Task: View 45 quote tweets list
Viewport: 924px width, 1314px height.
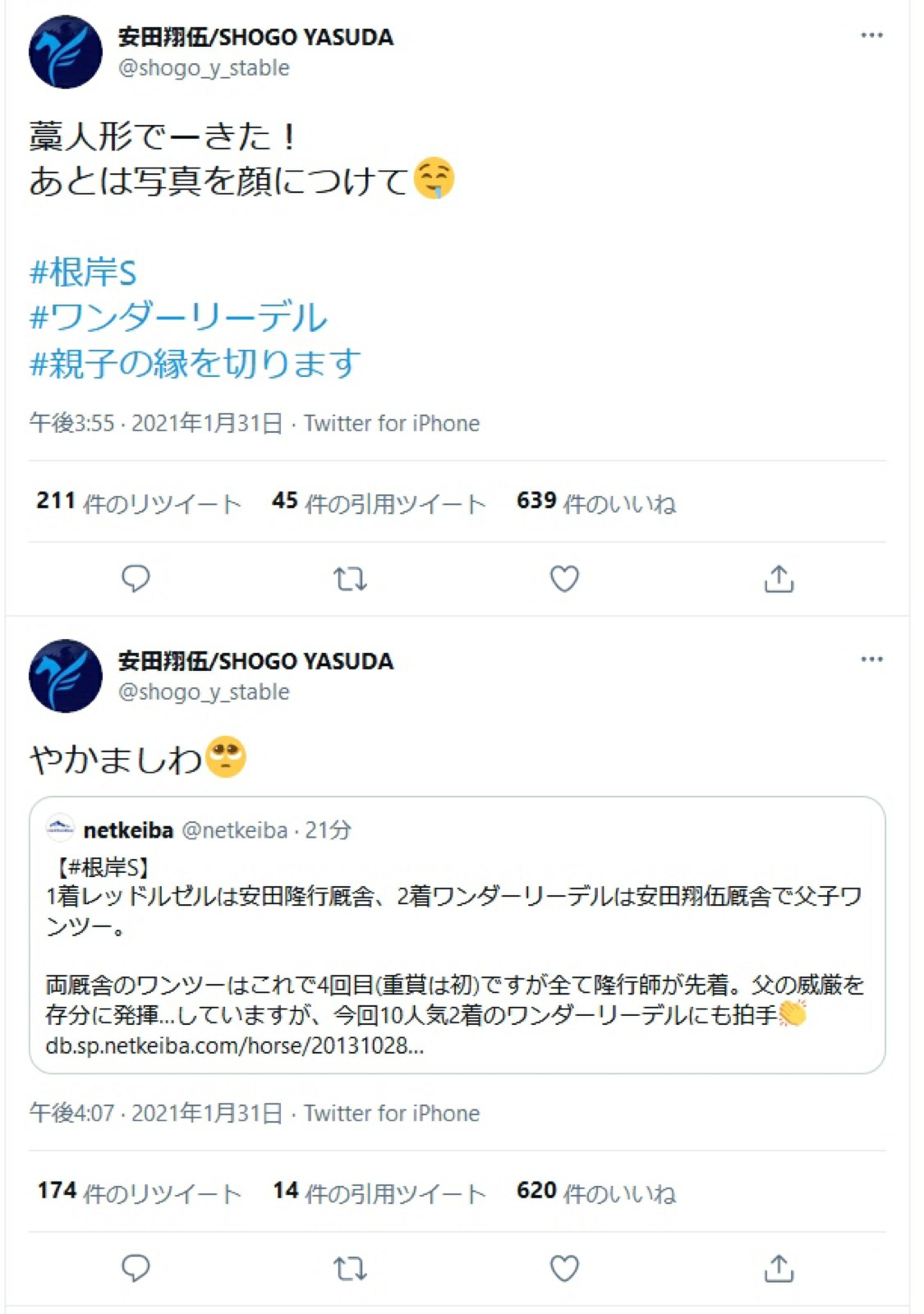Action: coord(379,502)
